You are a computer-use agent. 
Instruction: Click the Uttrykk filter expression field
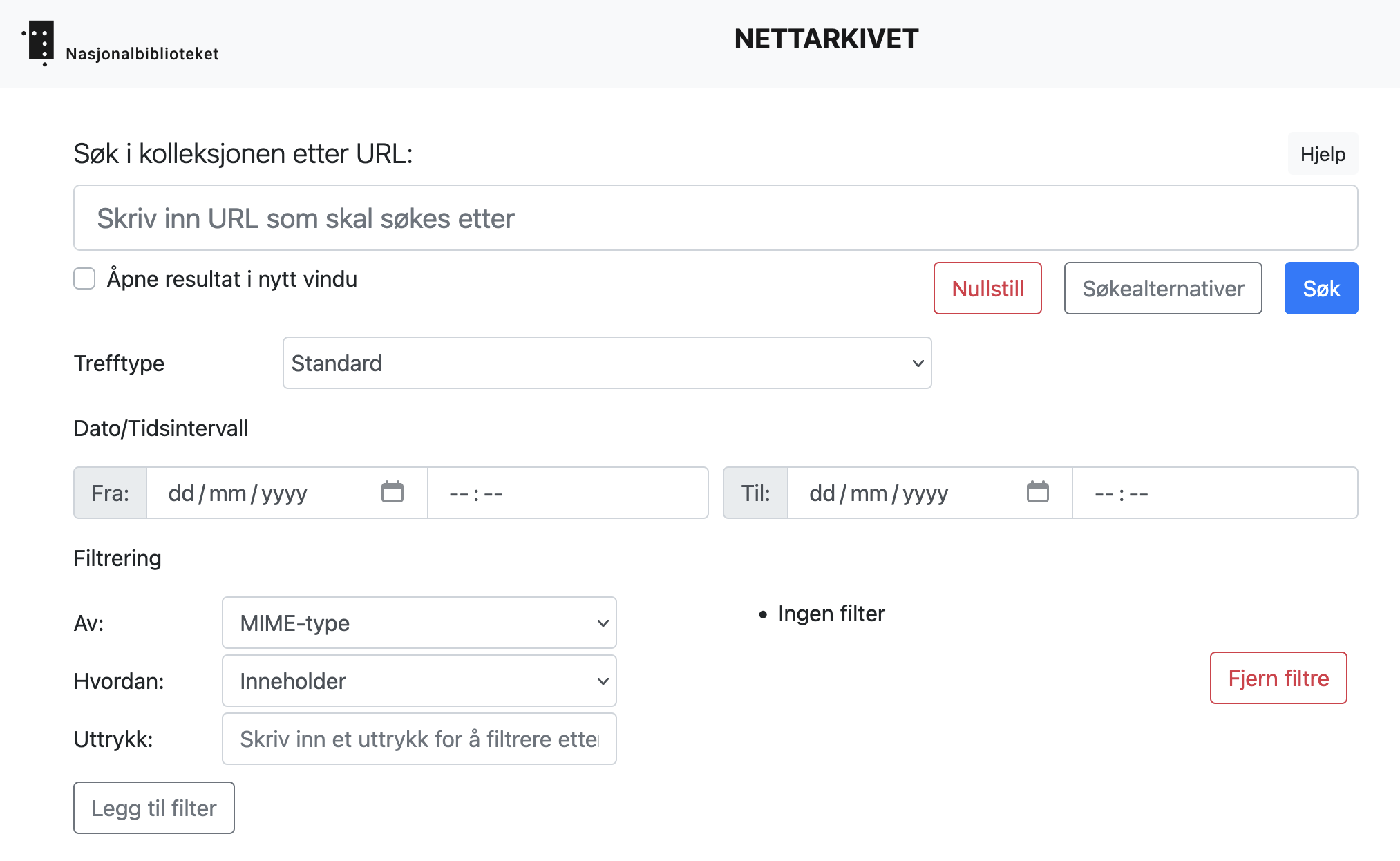click(419, 739)
